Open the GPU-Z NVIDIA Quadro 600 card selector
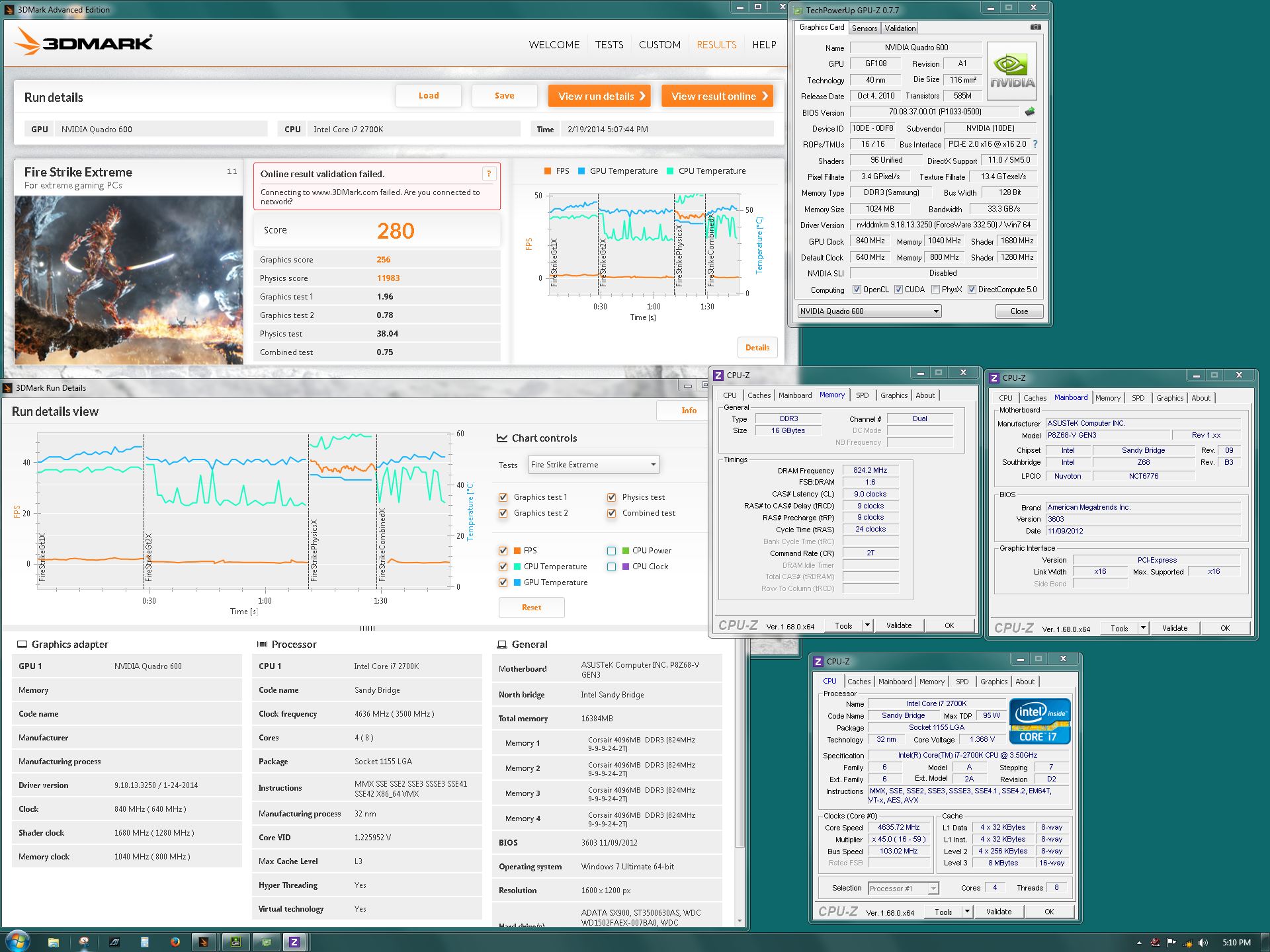This screenshot has height=952, width=1270. pos(868,311)
